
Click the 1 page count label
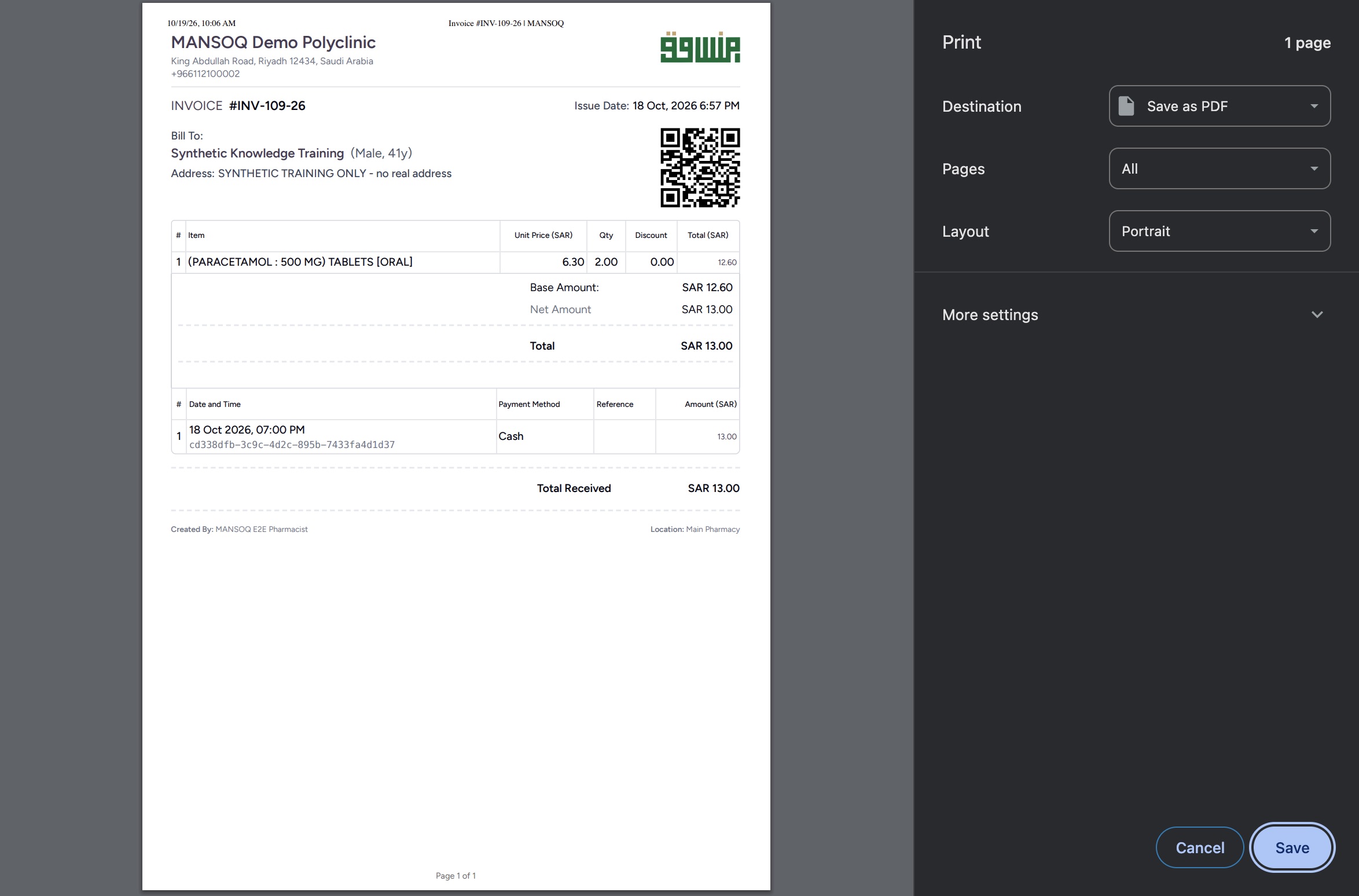click(x=1307, y=43)
